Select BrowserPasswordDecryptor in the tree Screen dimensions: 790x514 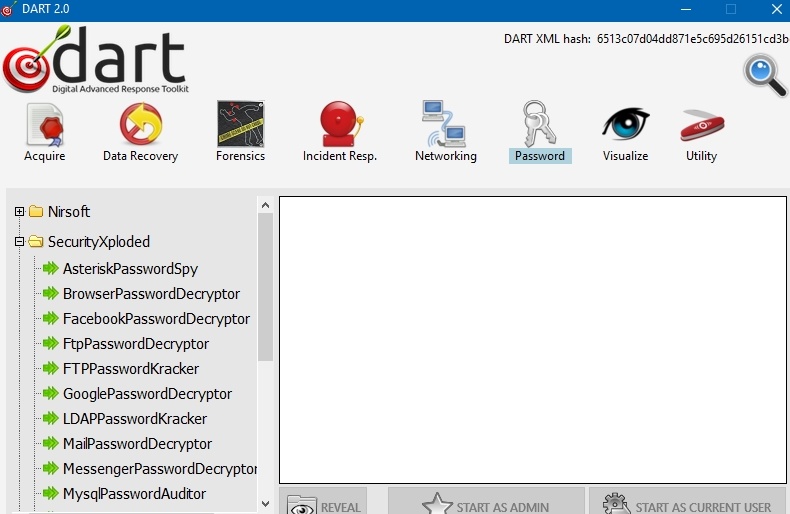[x=151, y=294]
